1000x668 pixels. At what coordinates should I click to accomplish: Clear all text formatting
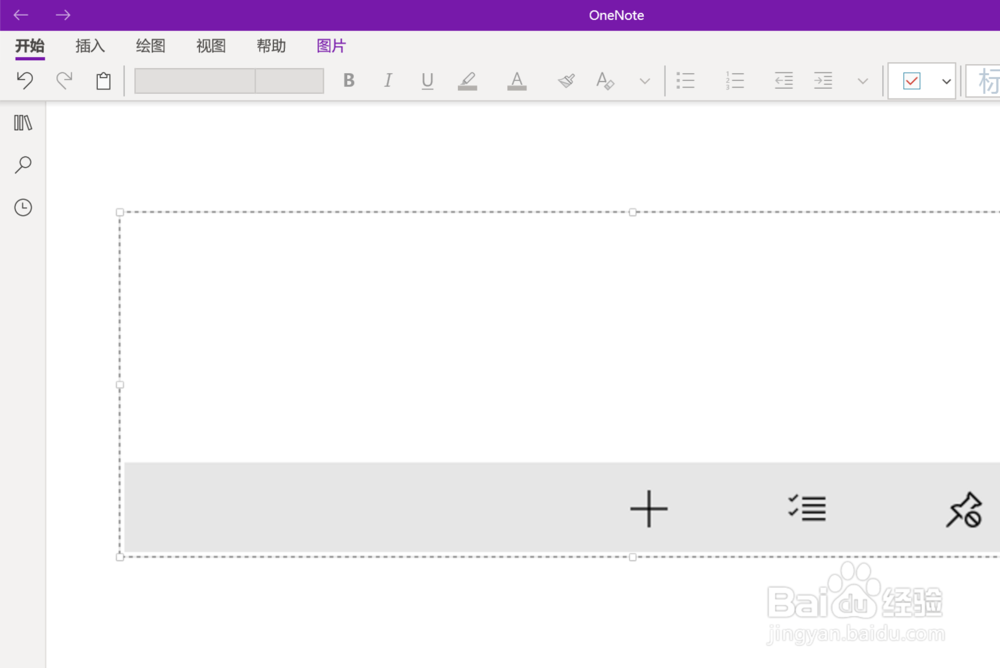(605, 81)
